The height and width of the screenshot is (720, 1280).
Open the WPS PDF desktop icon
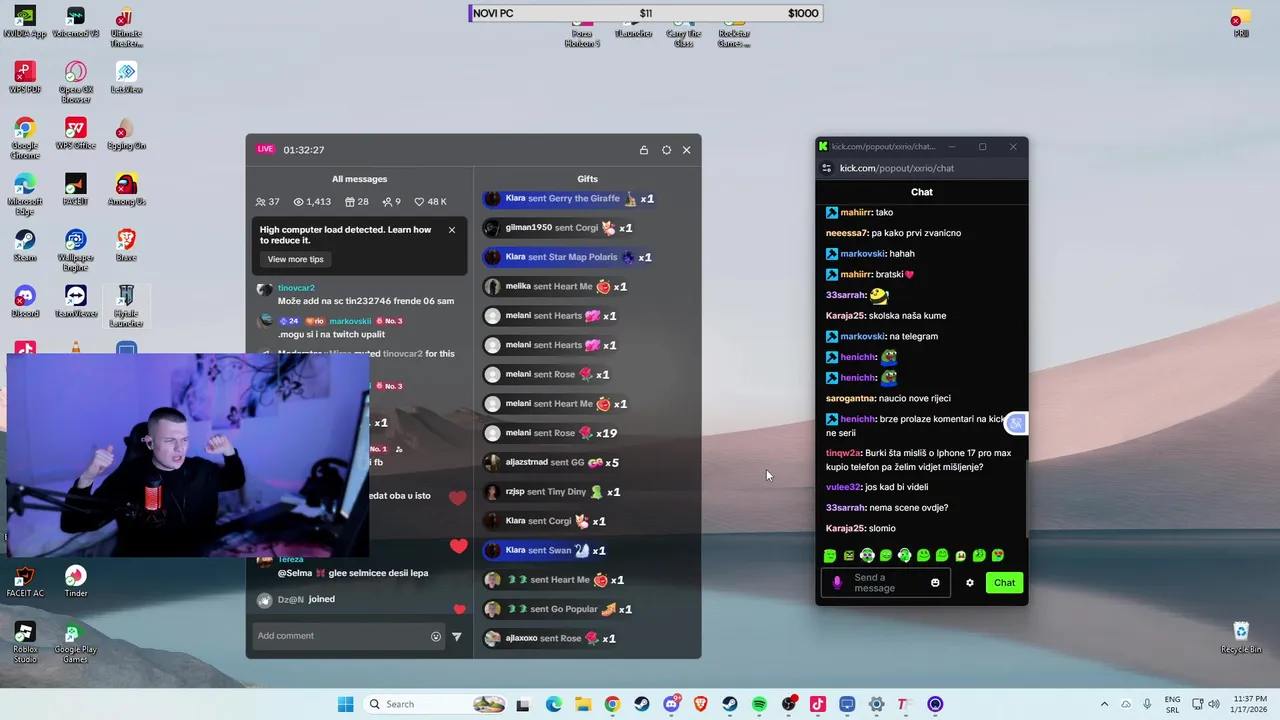pos(25,78)
